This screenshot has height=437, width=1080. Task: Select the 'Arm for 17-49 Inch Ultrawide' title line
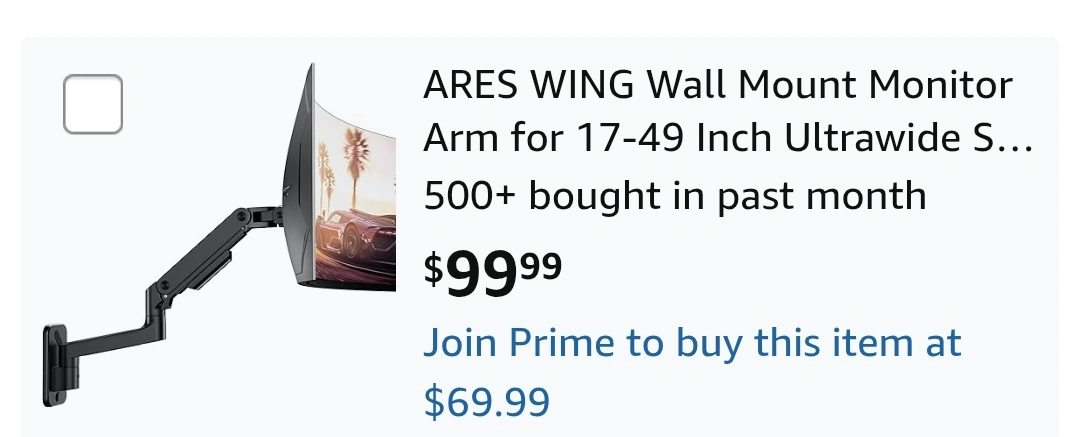pyautogui.click(x=729, y=139)
